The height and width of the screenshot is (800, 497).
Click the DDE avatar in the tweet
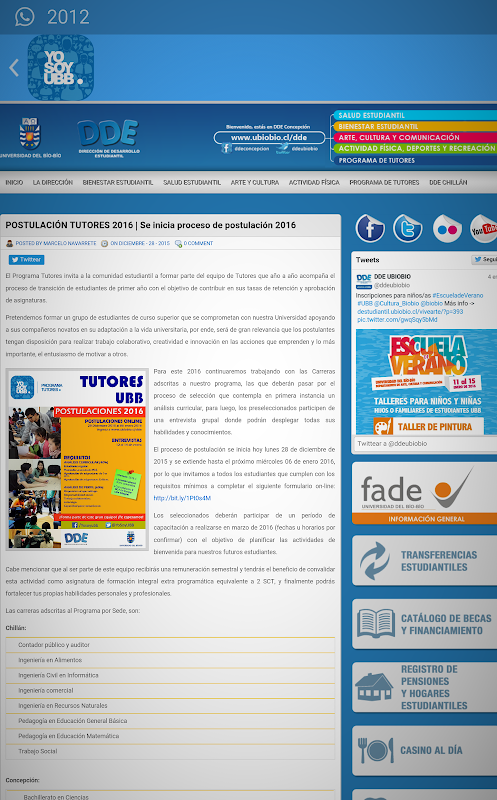(364, 281)
